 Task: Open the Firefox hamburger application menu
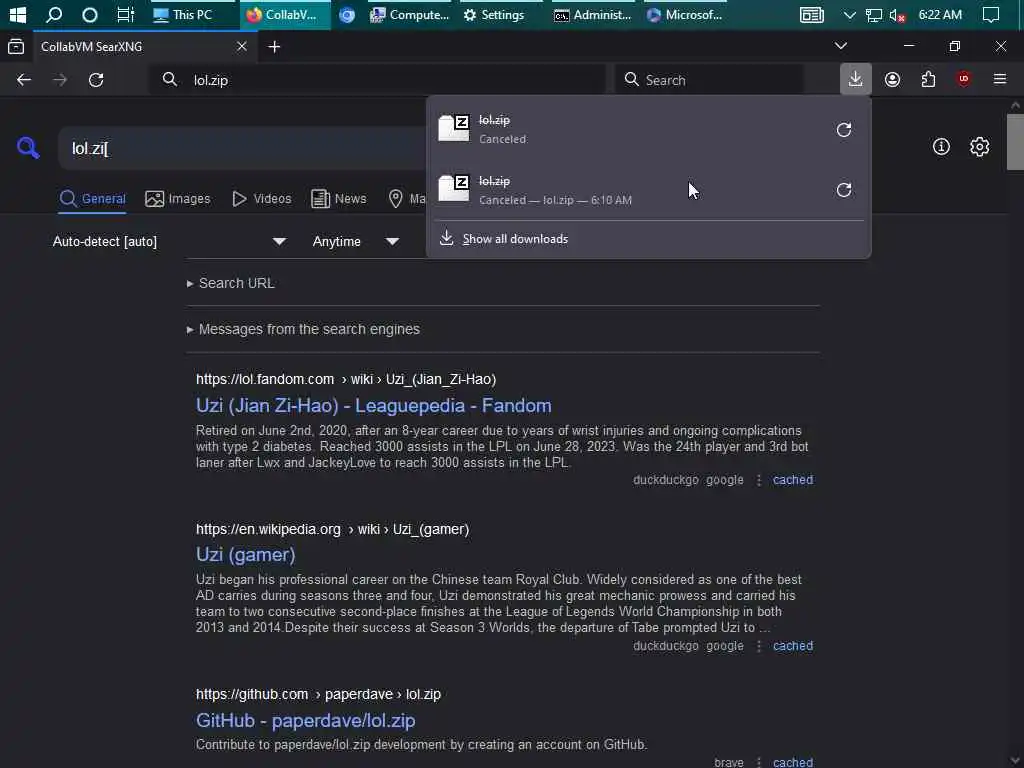tap(1000, 80)
